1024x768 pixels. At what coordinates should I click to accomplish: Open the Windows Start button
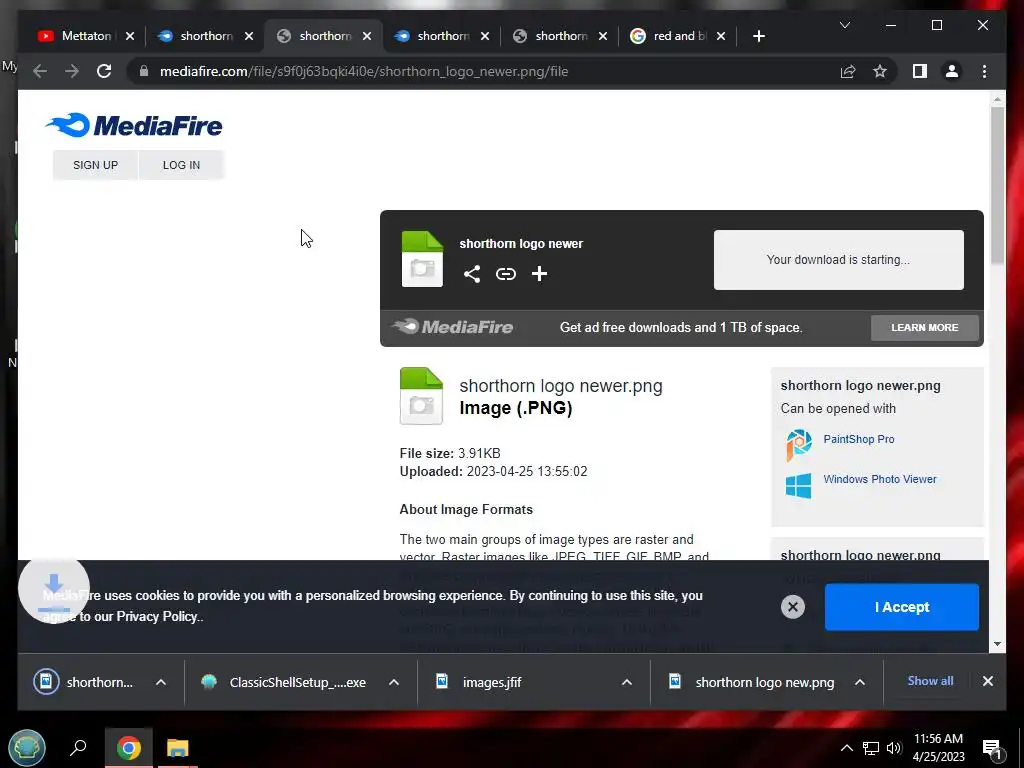coord(27,747)
